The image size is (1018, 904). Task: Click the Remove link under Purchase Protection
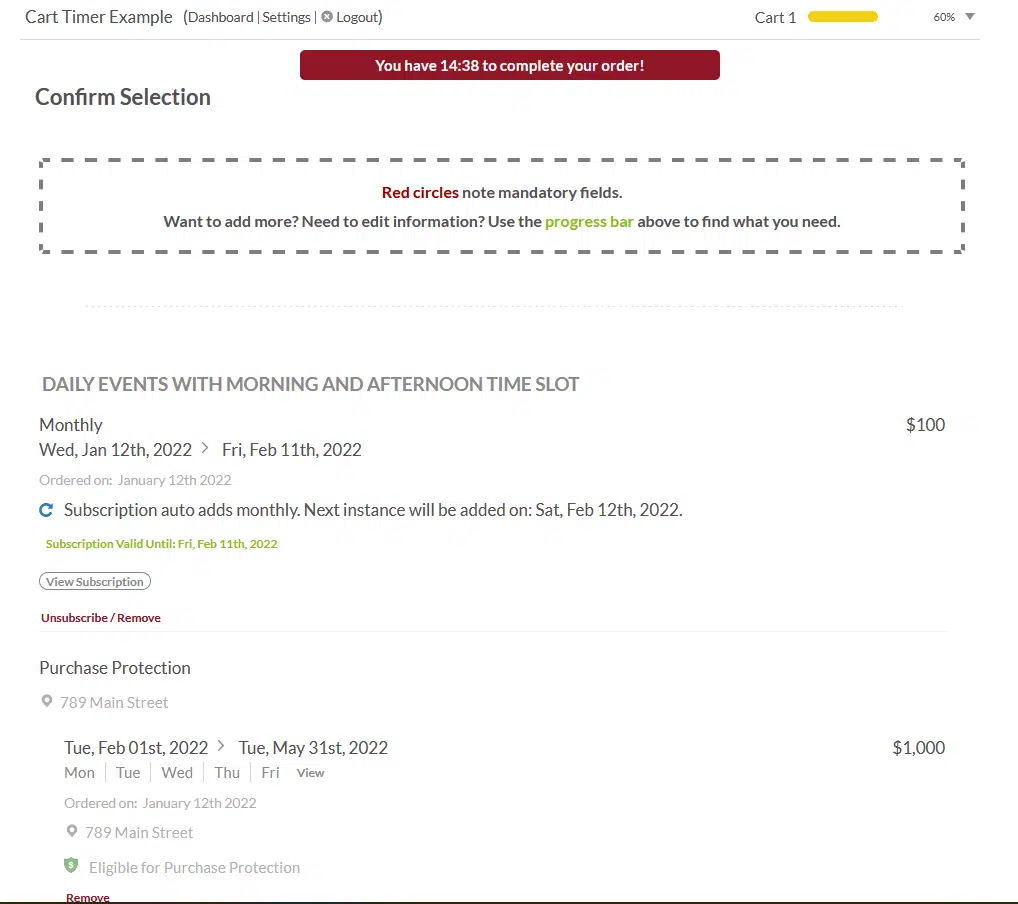coord(88,897)
